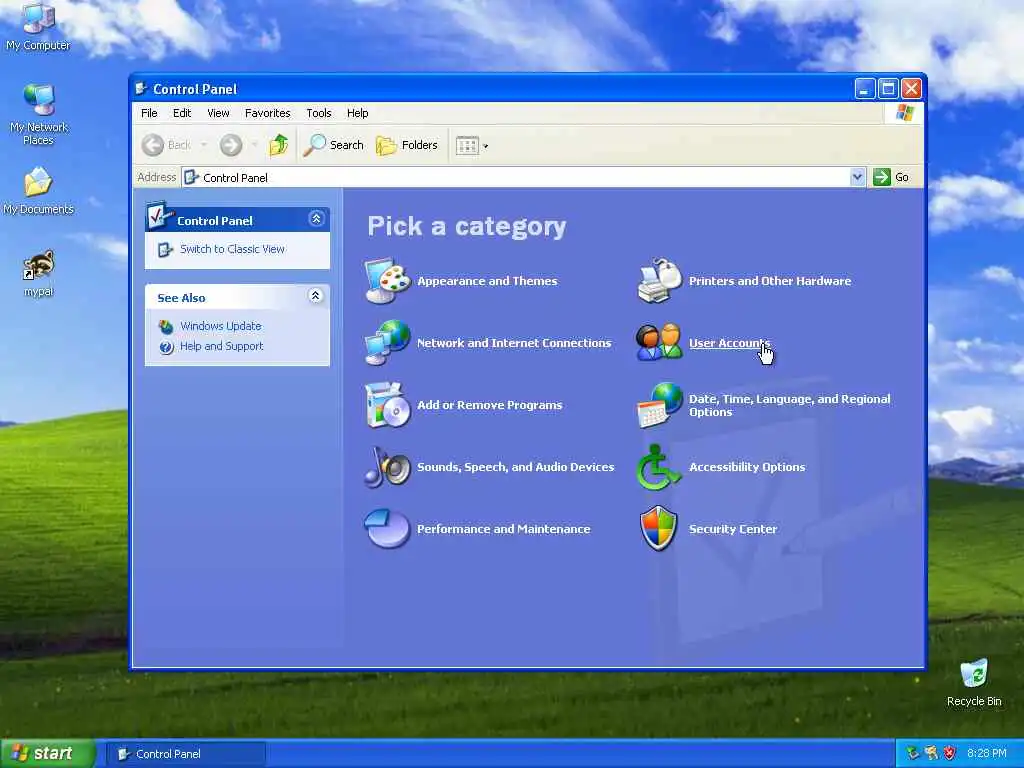The height and width of the screenshot is (768, 1024).
Task: Click the Help and Support link
Action: (x=221, y=346)
